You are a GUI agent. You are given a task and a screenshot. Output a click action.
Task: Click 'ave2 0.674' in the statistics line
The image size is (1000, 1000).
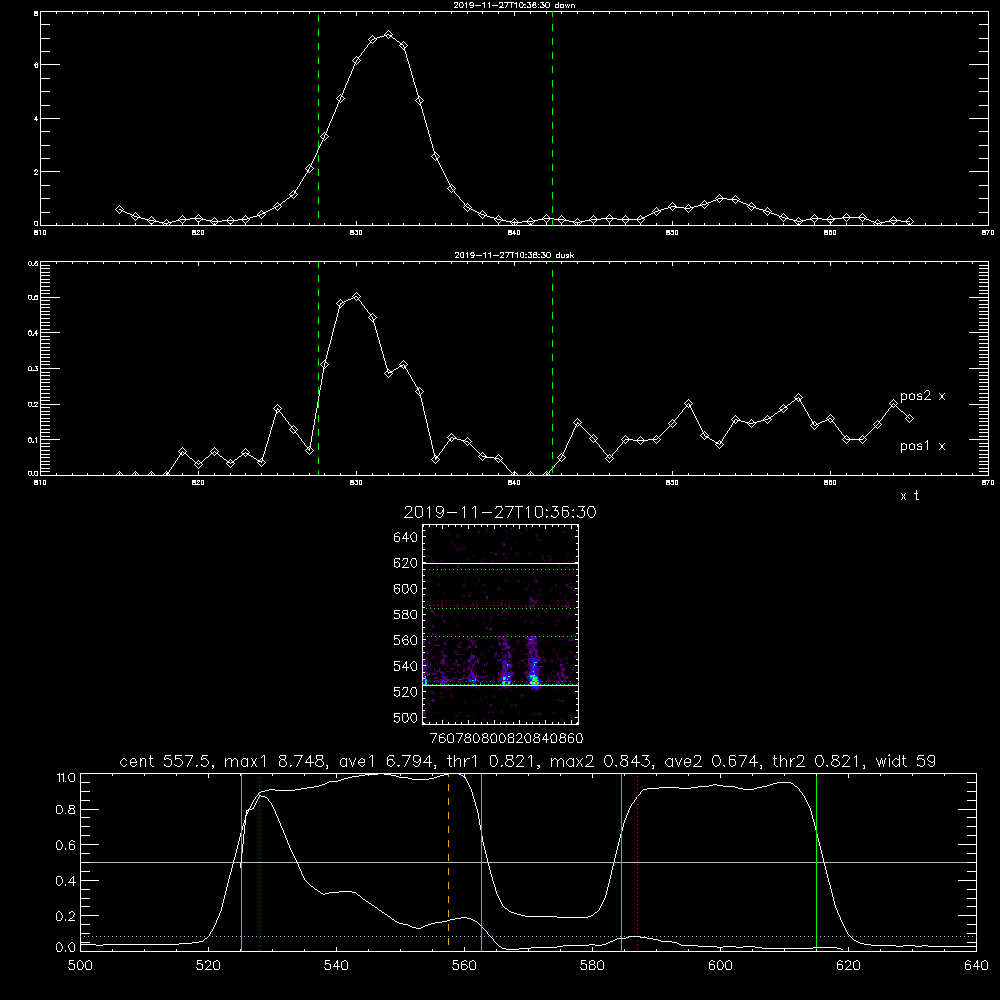(x=711, y=761)
